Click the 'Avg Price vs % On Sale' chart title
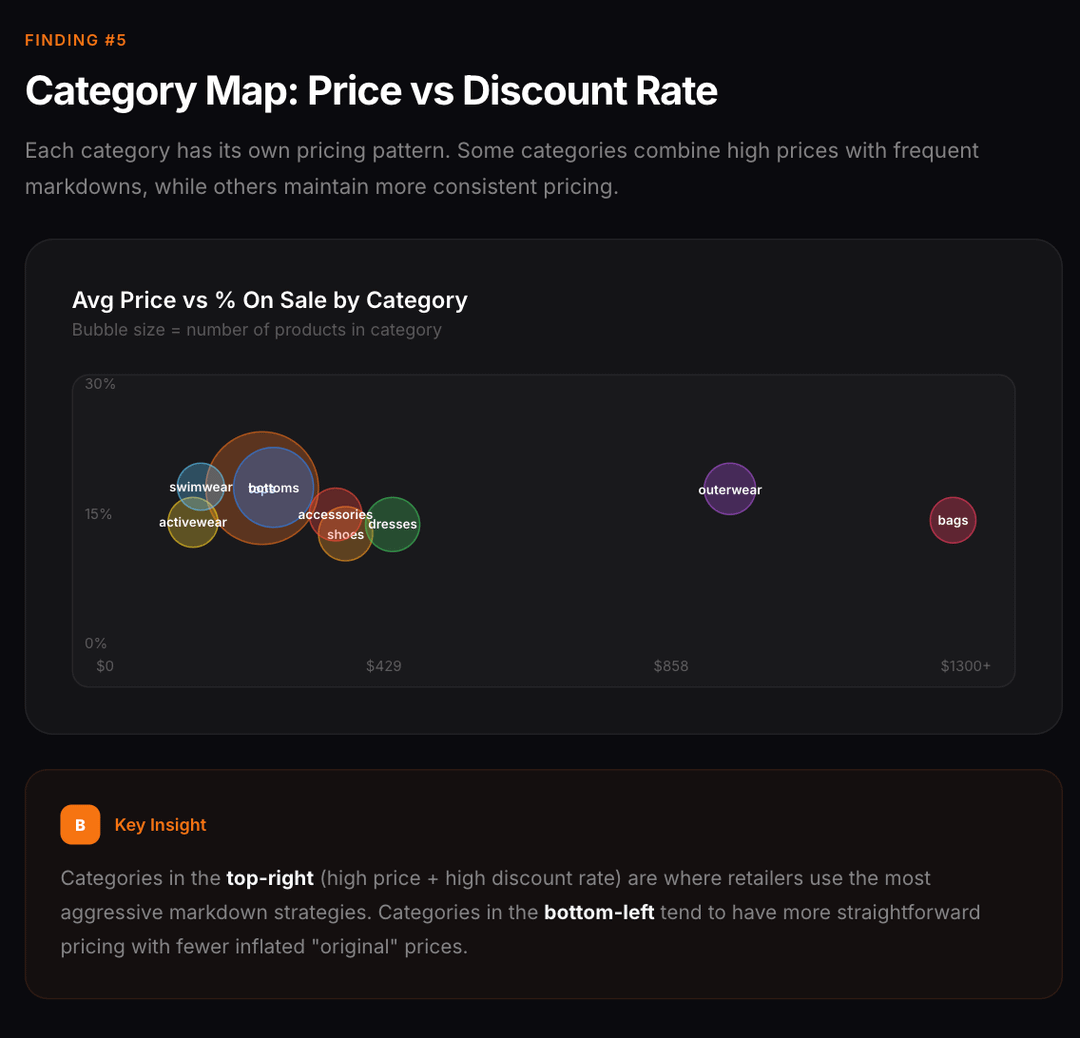Image resolution: width=1080 pixels, height=1038 pixels. (x=269, y=300)
